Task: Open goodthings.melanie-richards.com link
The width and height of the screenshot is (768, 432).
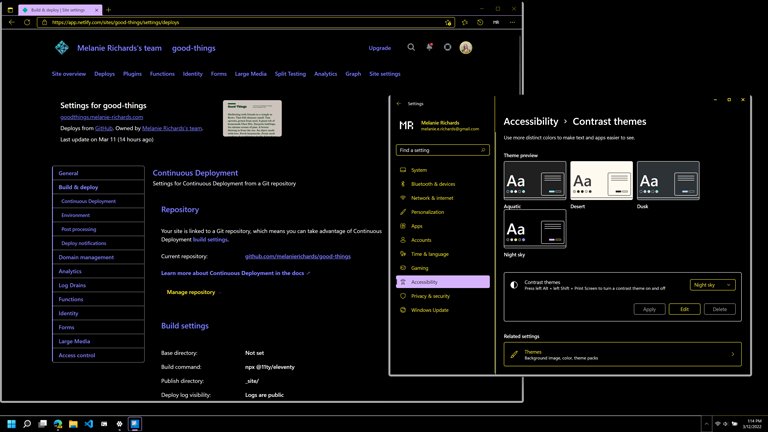Action: [x=101, y=117]
